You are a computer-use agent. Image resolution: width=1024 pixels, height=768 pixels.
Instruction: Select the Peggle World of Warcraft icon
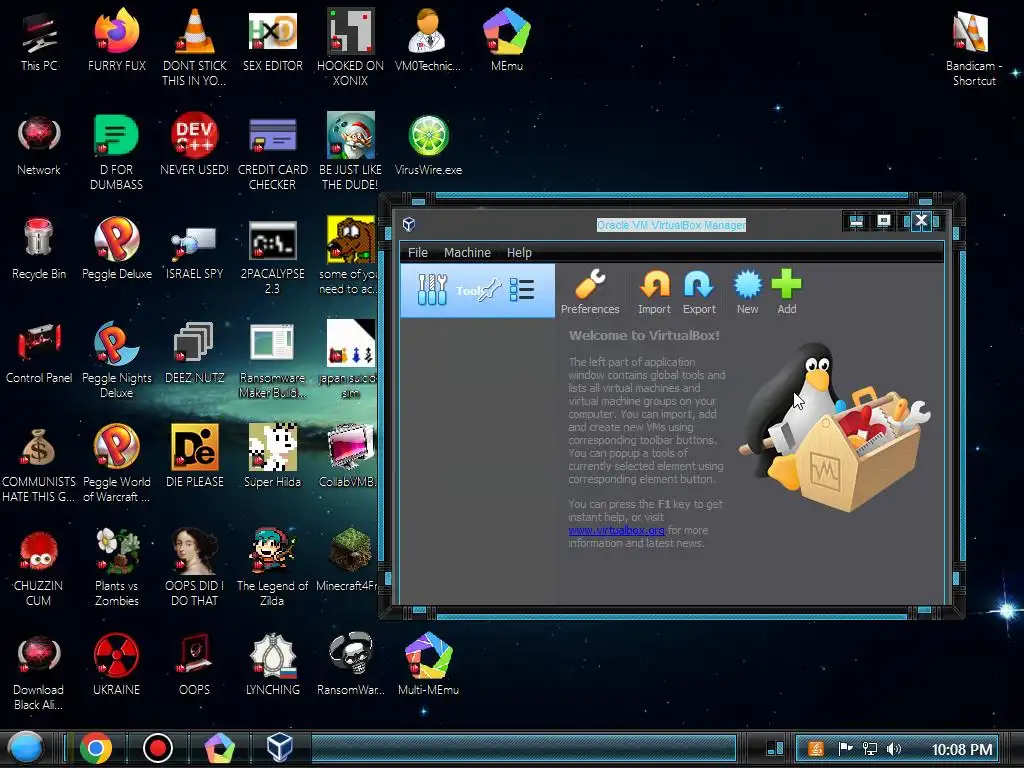coord(117,464)
